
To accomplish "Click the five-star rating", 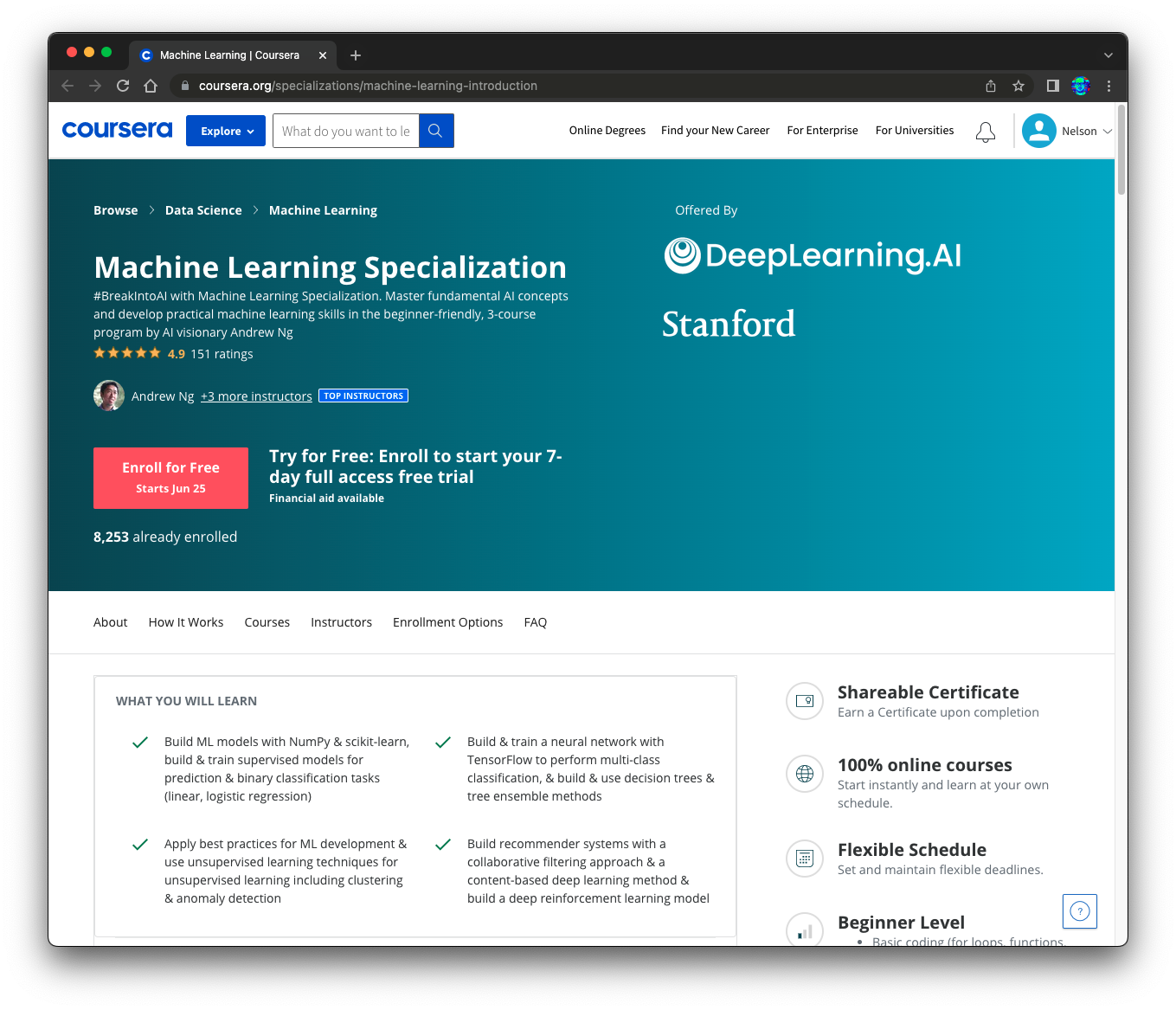I will click(x=127, y=353).
